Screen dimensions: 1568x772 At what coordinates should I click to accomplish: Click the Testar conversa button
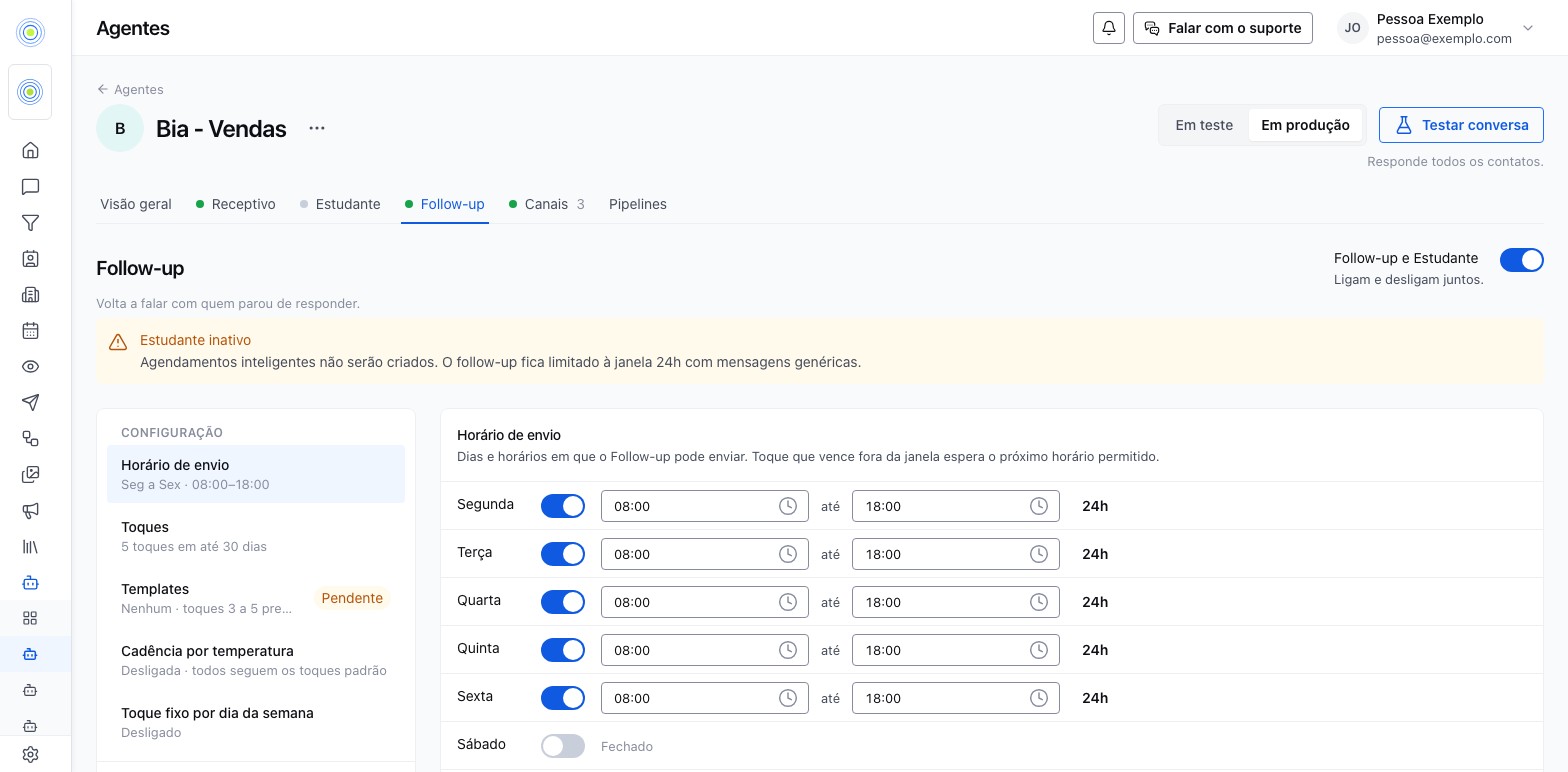(1461, 125)
